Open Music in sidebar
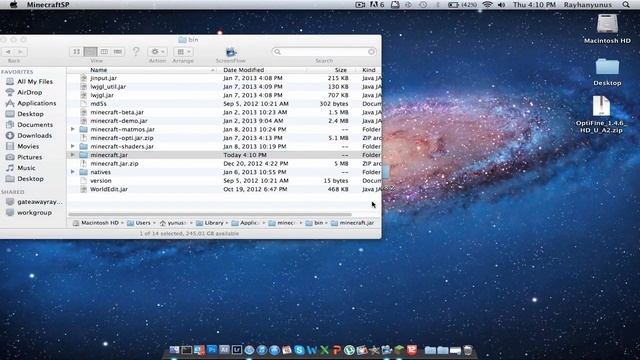 (26, 168)
